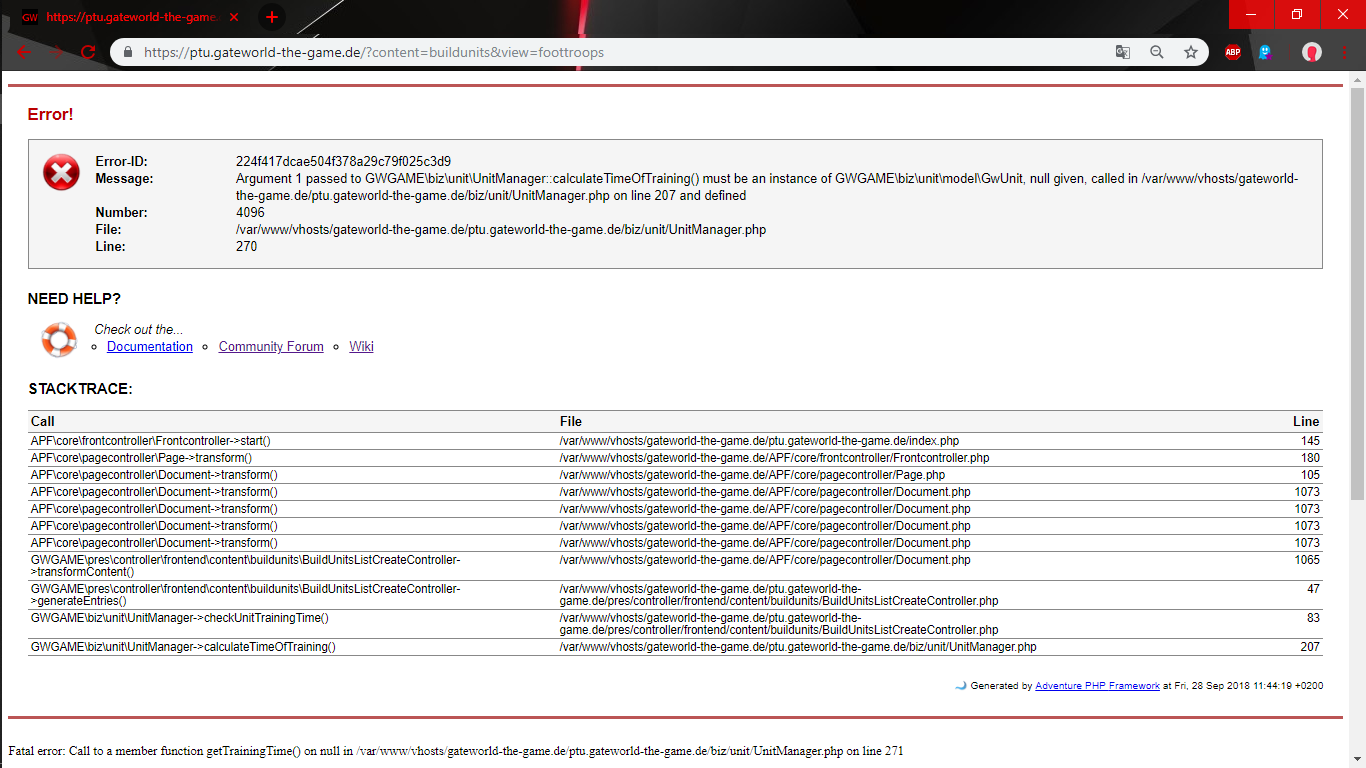The height and width of the screenshot is (768, 1366).
Task: Click the back navigation arrow
Action: (24, 52)
